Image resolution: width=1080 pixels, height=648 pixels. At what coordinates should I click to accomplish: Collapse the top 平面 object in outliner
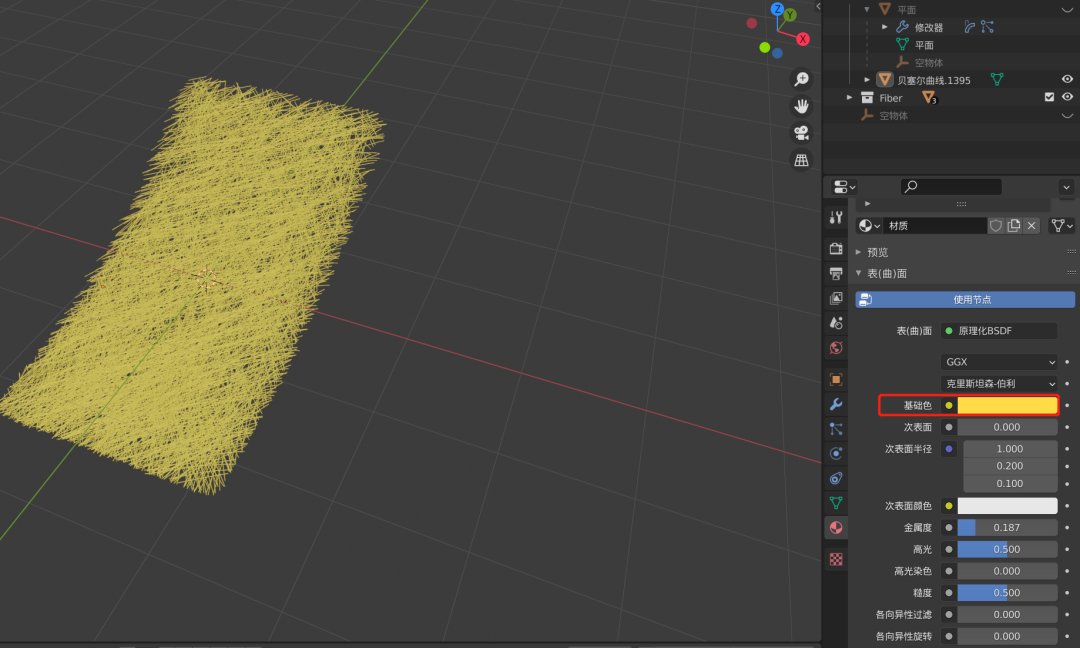[x=867, y=10]
